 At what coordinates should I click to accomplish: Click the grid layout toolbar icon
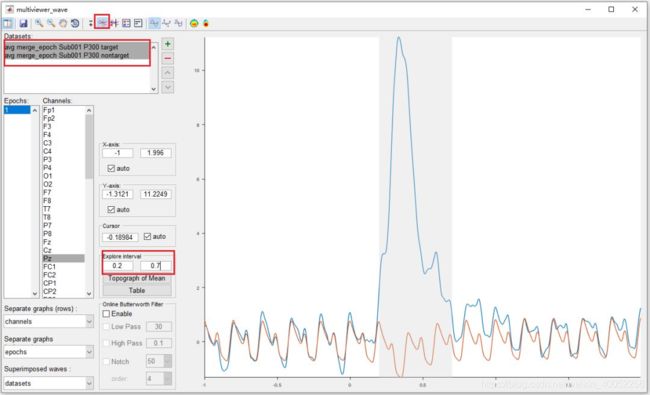click(126, 23)
